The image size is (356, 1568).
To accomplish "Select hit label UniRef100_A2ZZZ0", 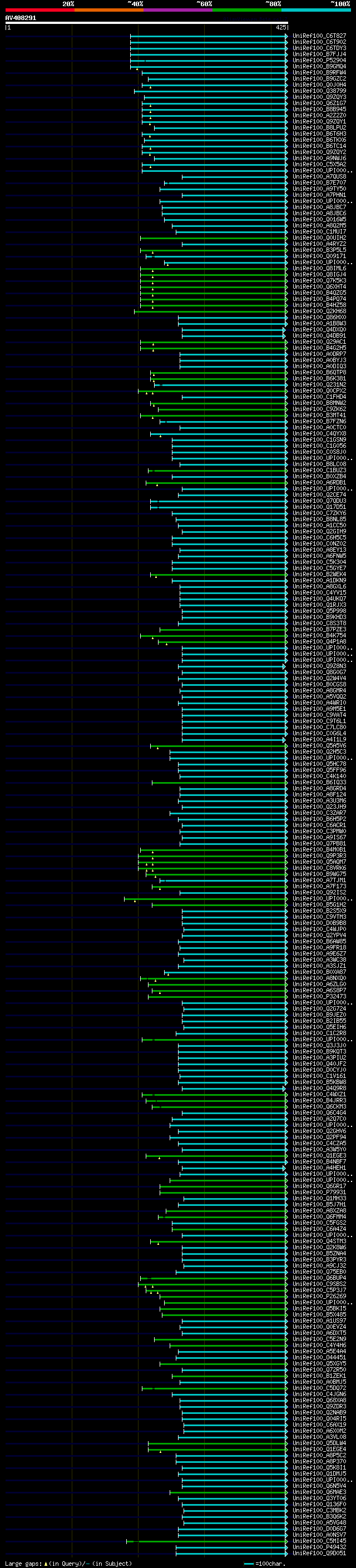I will pyautogui.click(x=319, y=115).
